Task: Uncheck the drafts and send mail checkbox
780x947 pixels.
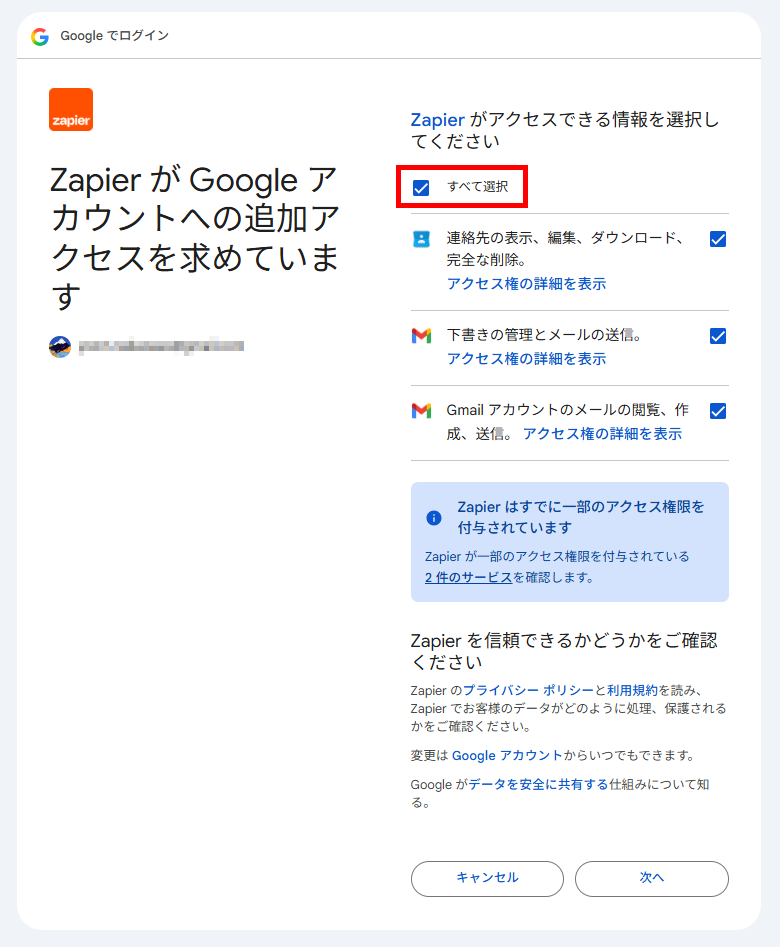Action: coord(718,336)
